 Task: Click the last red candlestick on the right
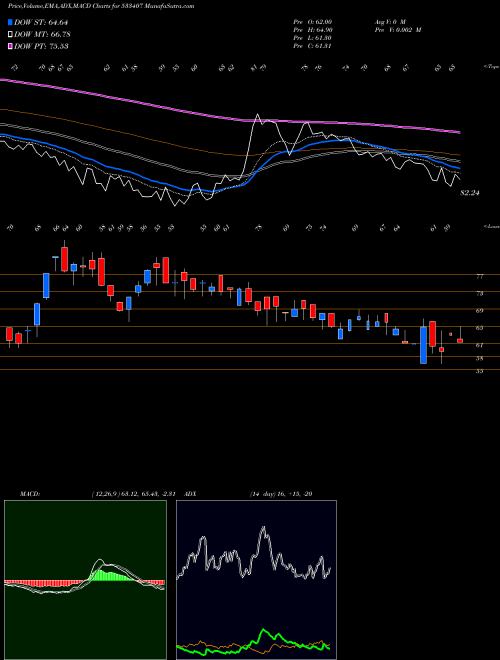tap(460, 341)
